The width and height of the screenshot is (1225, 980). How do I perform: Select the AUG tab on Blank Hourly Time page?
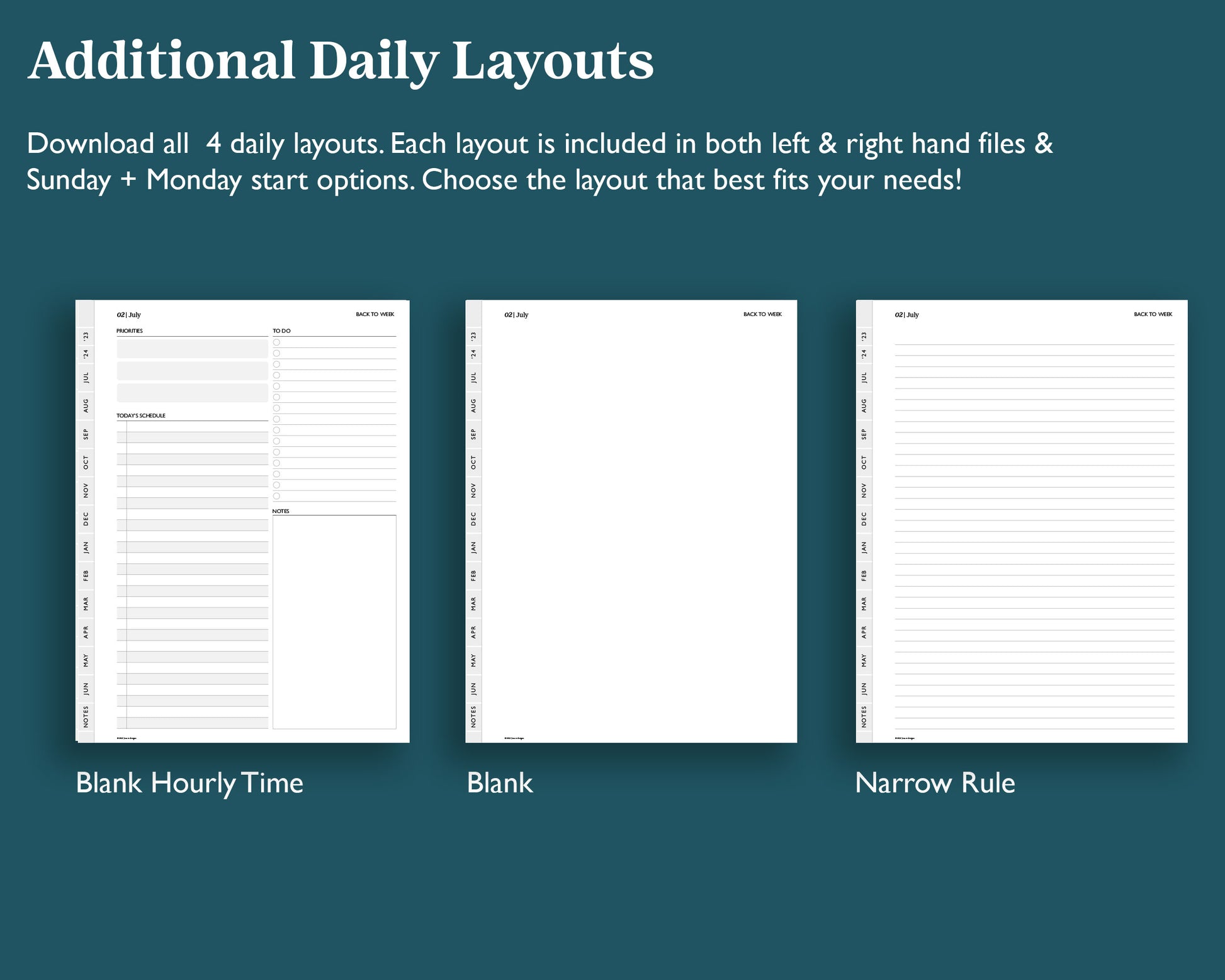(86, 406)
